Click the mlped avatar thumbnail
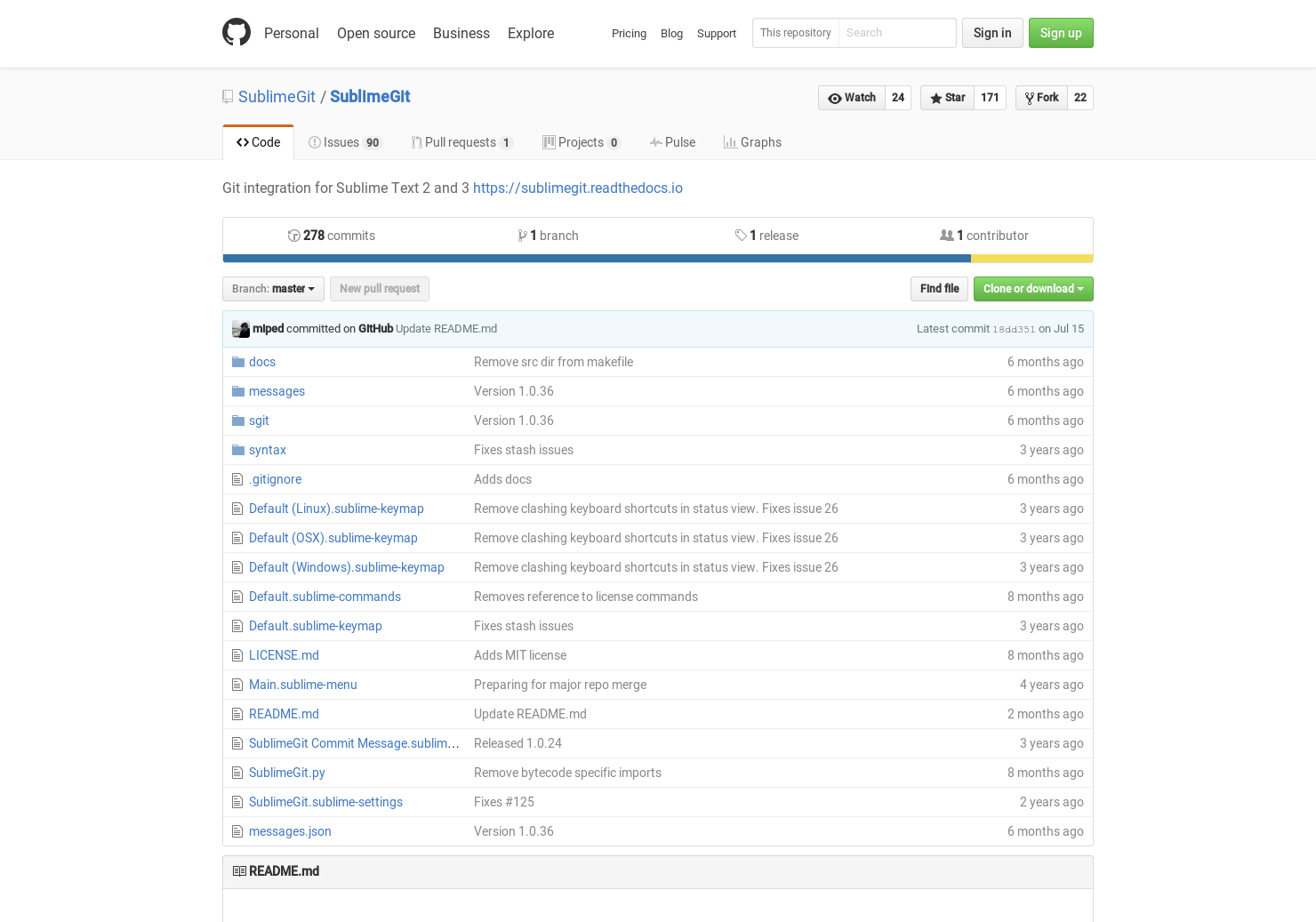This screenshot has height=922, width=1316. click(x=241, y=329)
